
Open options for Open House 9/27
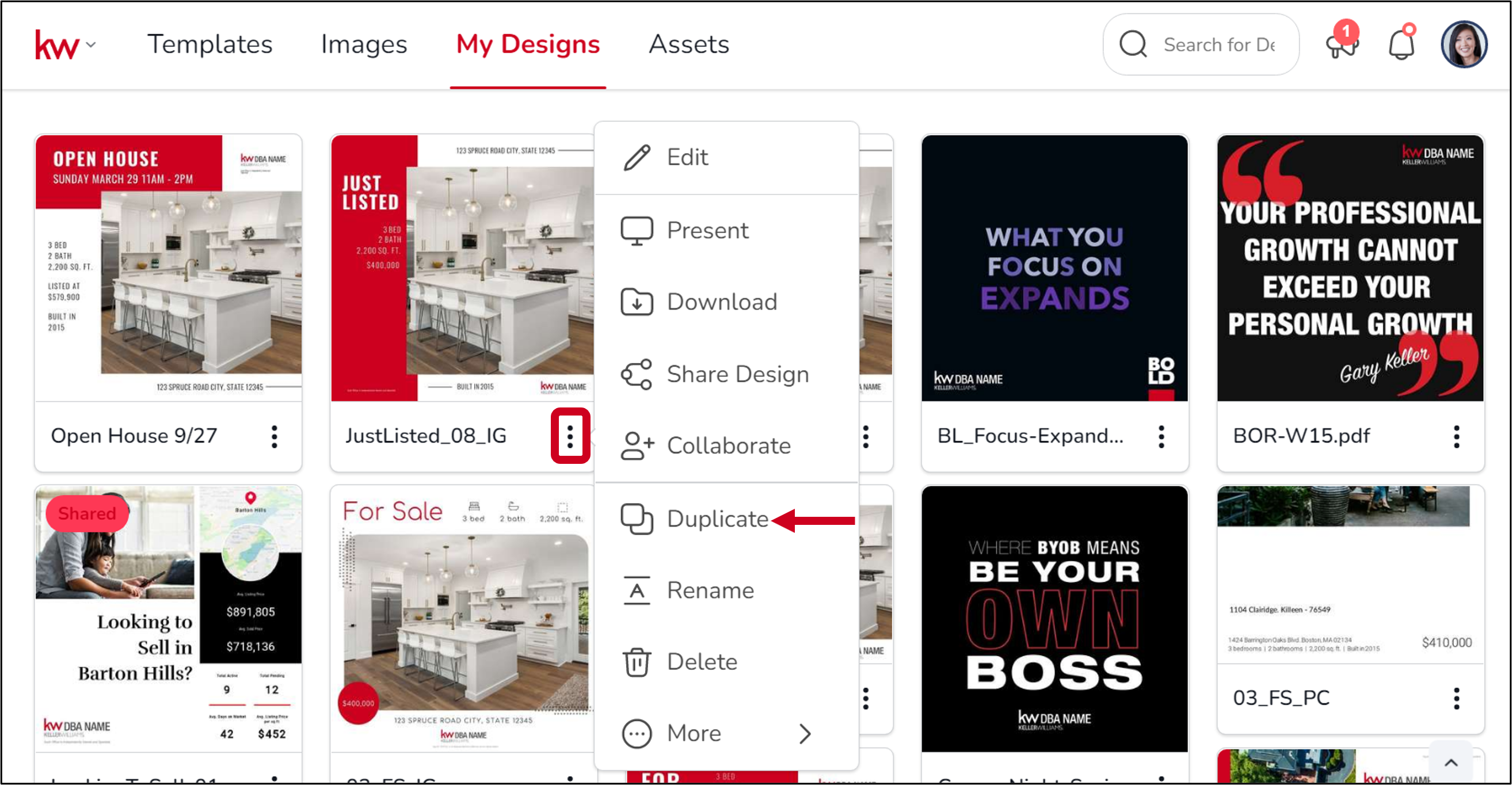coord(274,437)
